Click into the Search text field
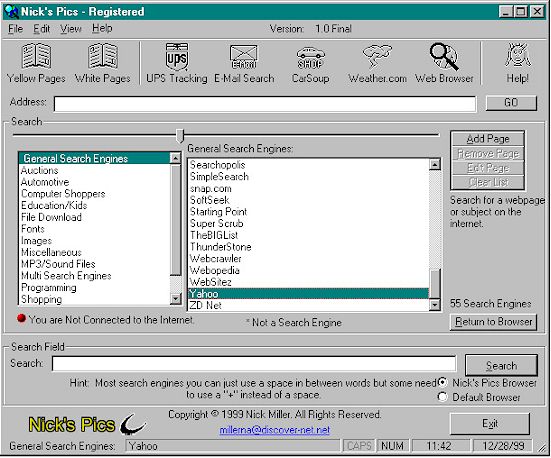Image resolution: width=551 pixels, height=458 pixels. pyautogui.click(x=254, y=363)
